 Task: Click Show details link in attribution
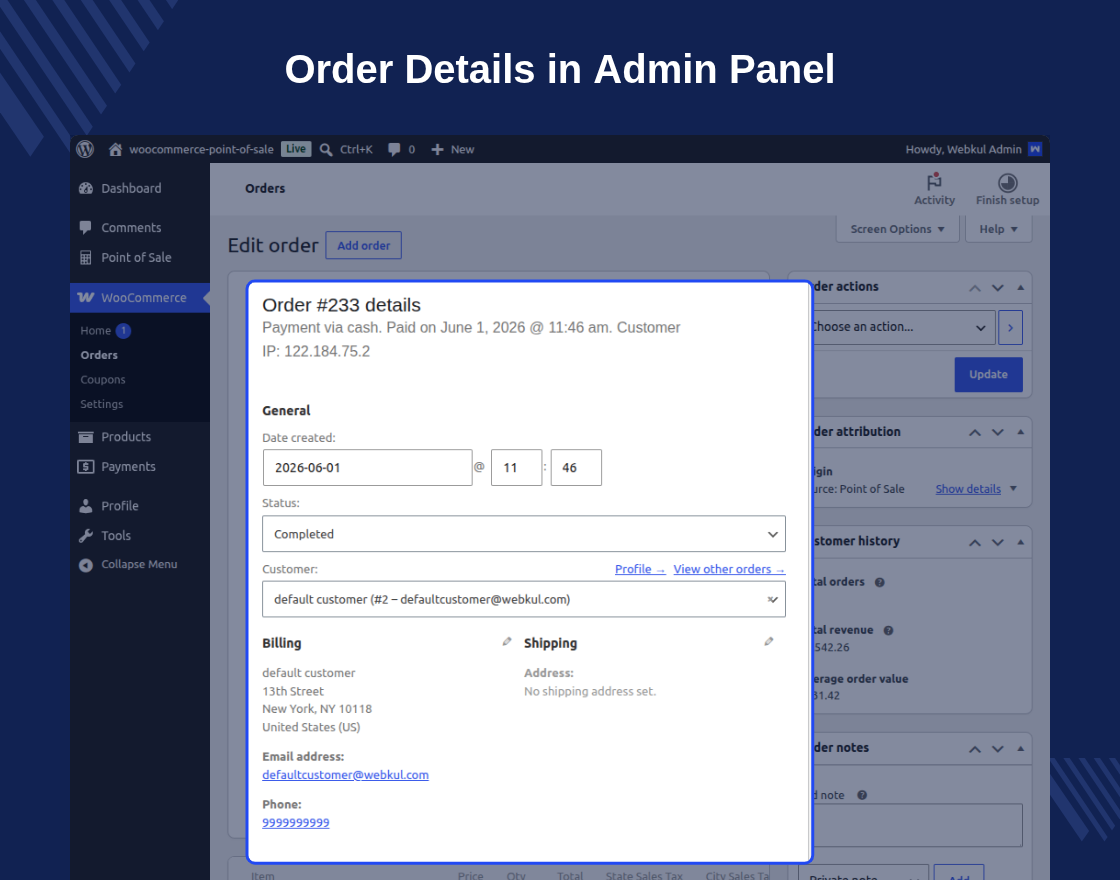[x=968, y=489]
